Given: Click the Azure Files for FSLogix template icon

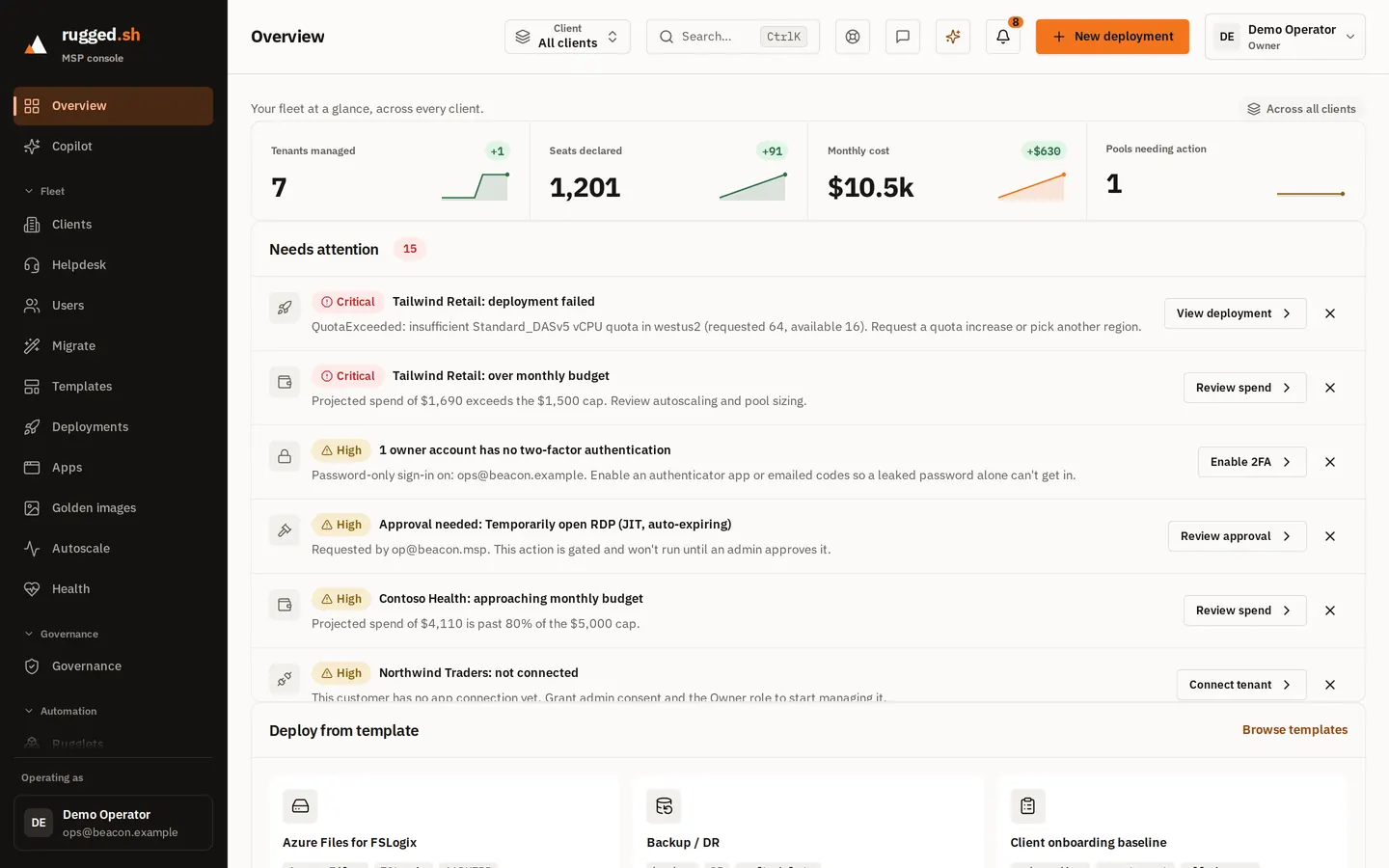Looking at the screenshot, I should (x=300, y=806).
